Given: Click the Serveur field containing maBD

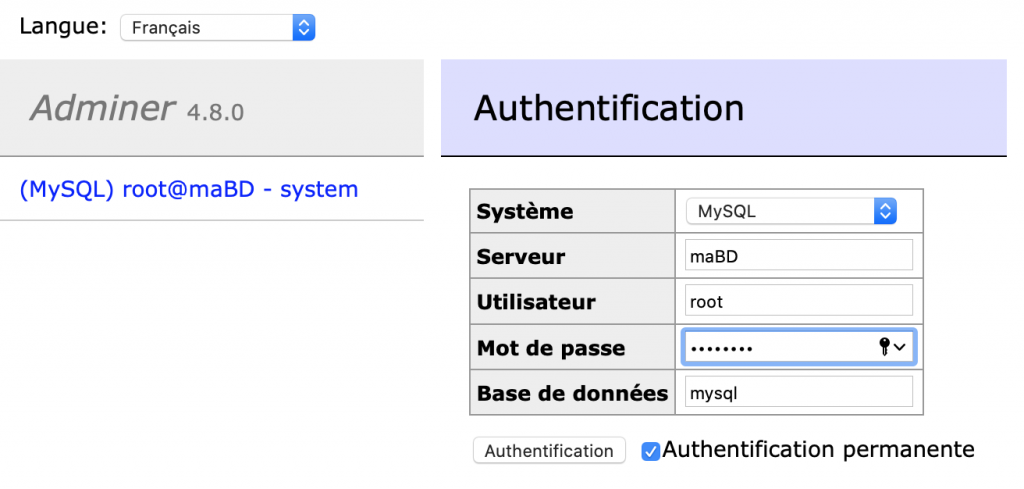Looking at the screenshot, I should [798, 256].
